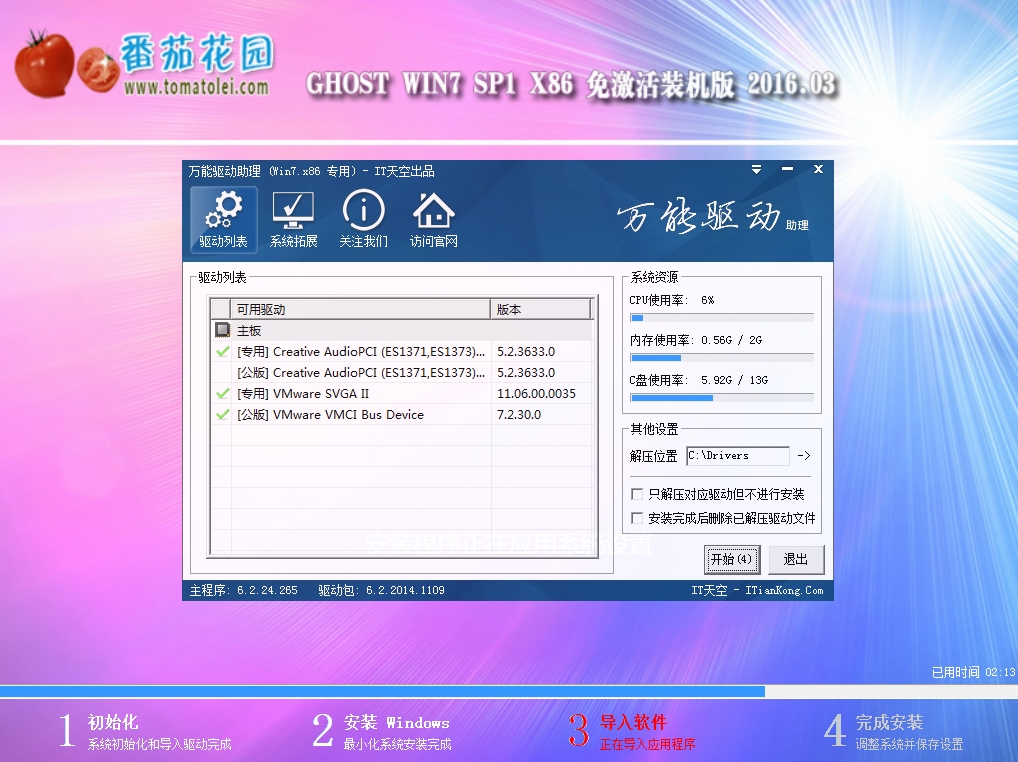Click the 万能驱动 助理 calligraphy logo
This screenshot has height=762, width=1018.
(x=712, y=217)
